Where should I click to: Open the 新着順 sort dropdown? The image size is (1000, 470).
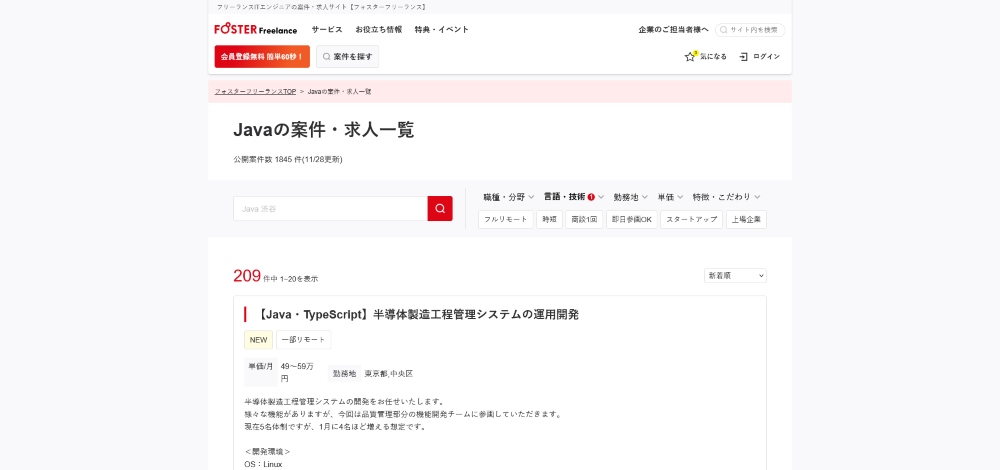coord(735,275)
